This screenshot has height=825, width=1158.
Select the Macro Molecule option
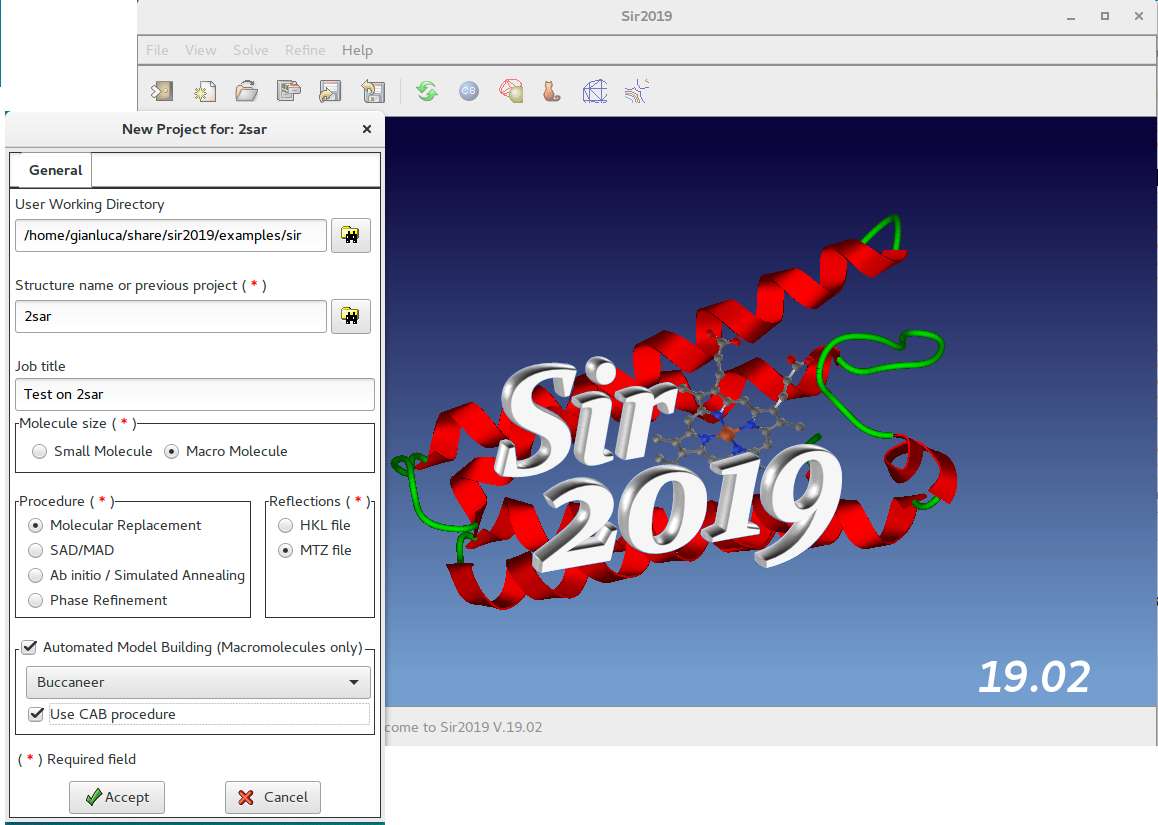click(226, 451)
